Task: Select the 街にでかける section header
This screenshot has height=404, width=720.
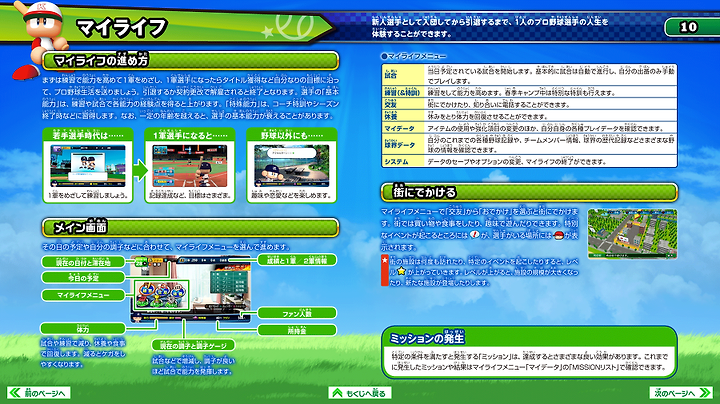Action: pos(529,192)
